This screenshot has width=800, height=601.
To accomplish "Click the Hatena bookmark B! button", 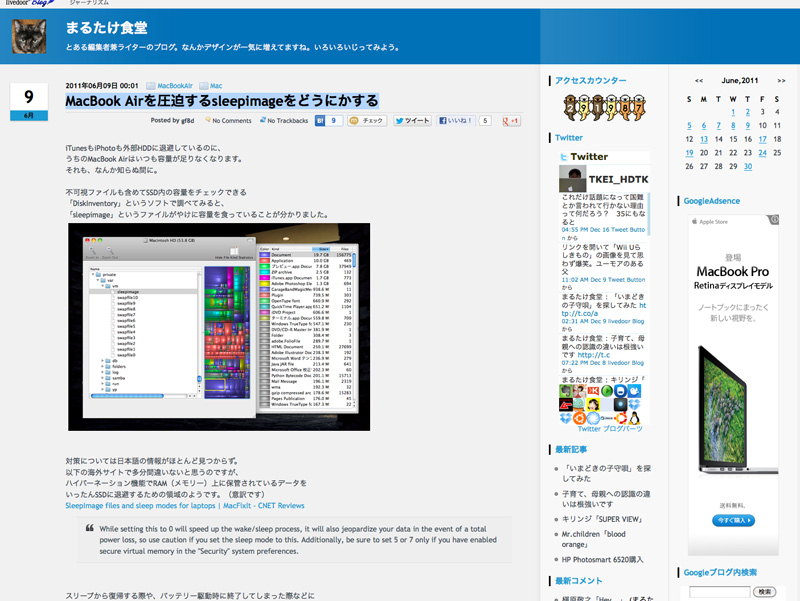I will [320, 120].
